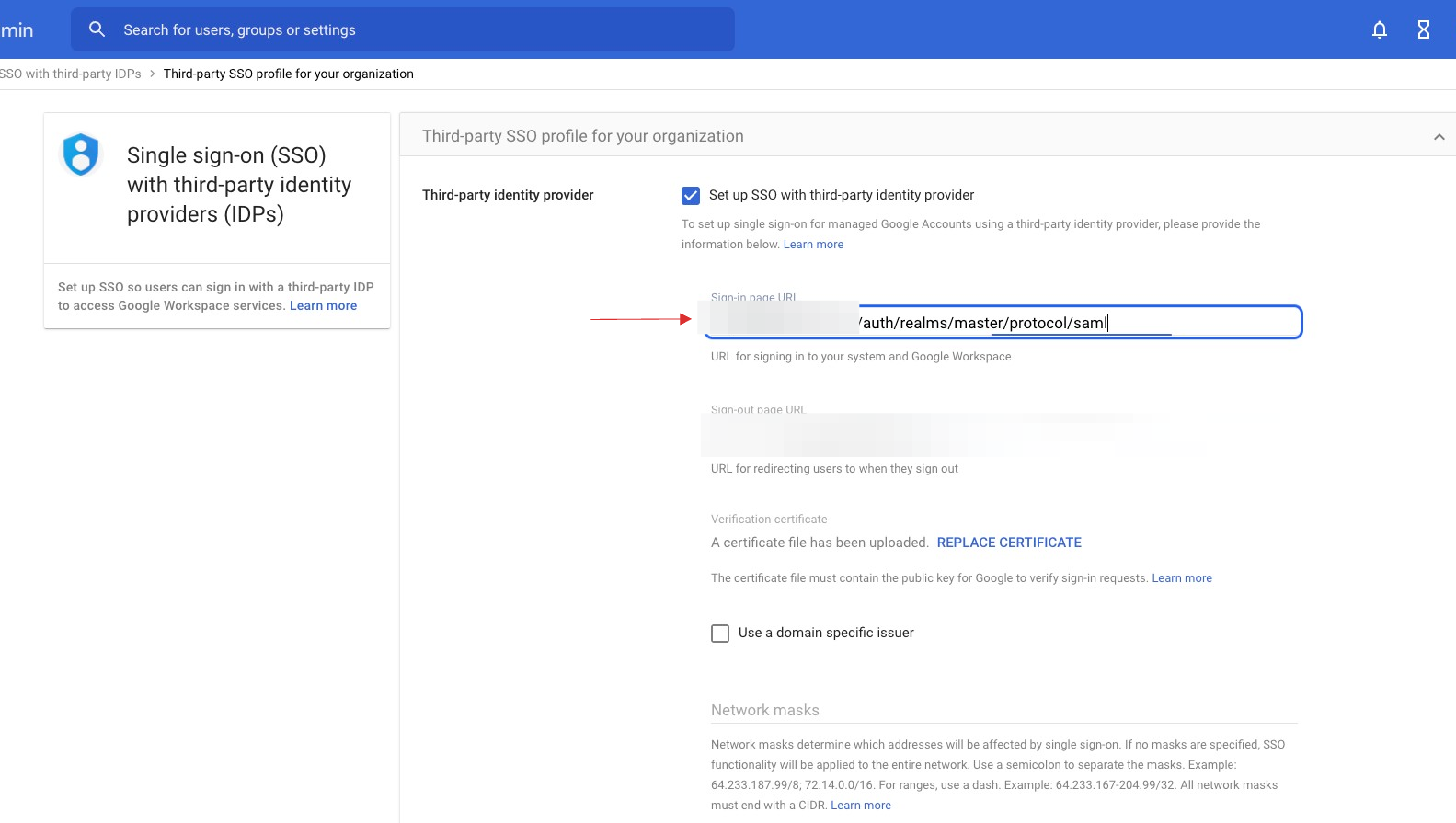Open Learn more about network masks
Viewport: 1456px width, 823px height.
861,806
